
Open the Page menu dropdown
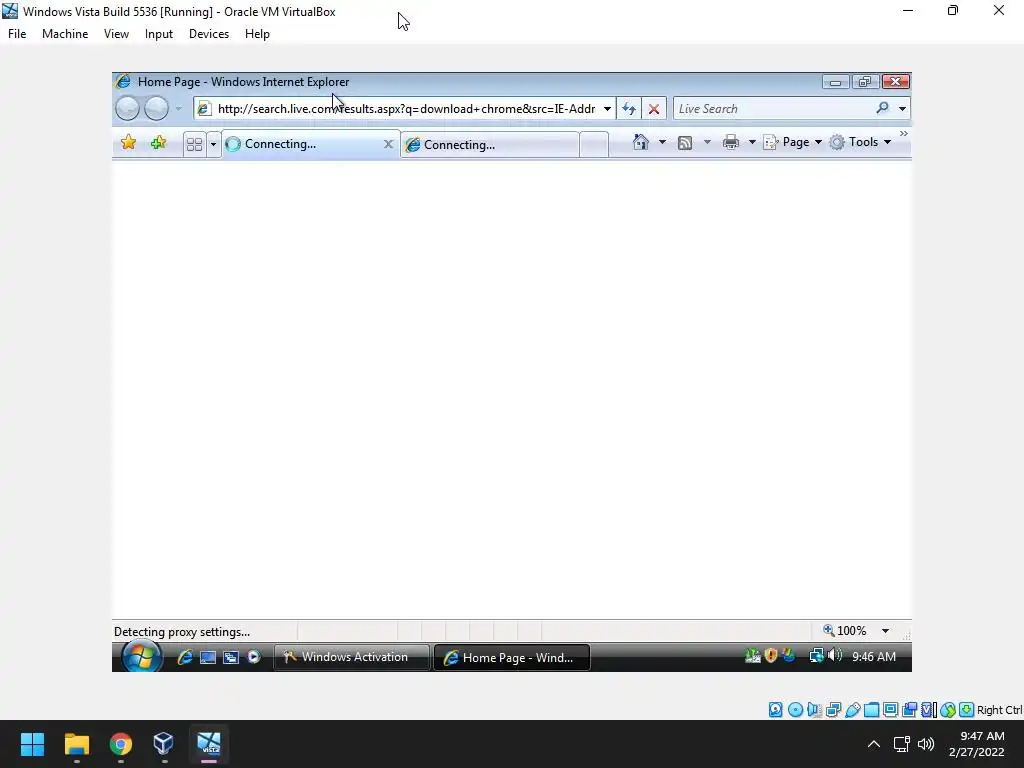tap(793, 142)
